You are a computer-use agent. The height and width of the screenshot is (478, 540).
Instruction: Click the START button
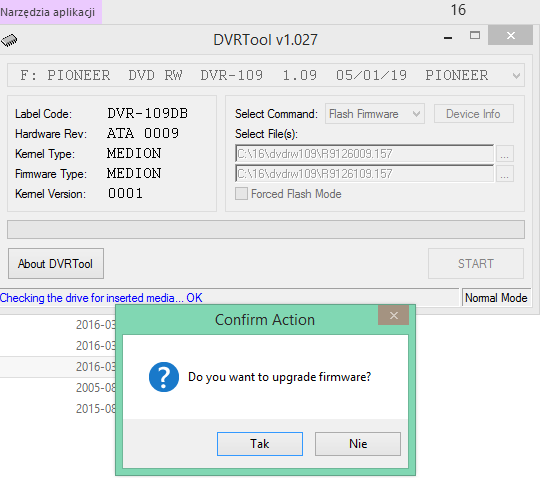click(x=476, y=263)
